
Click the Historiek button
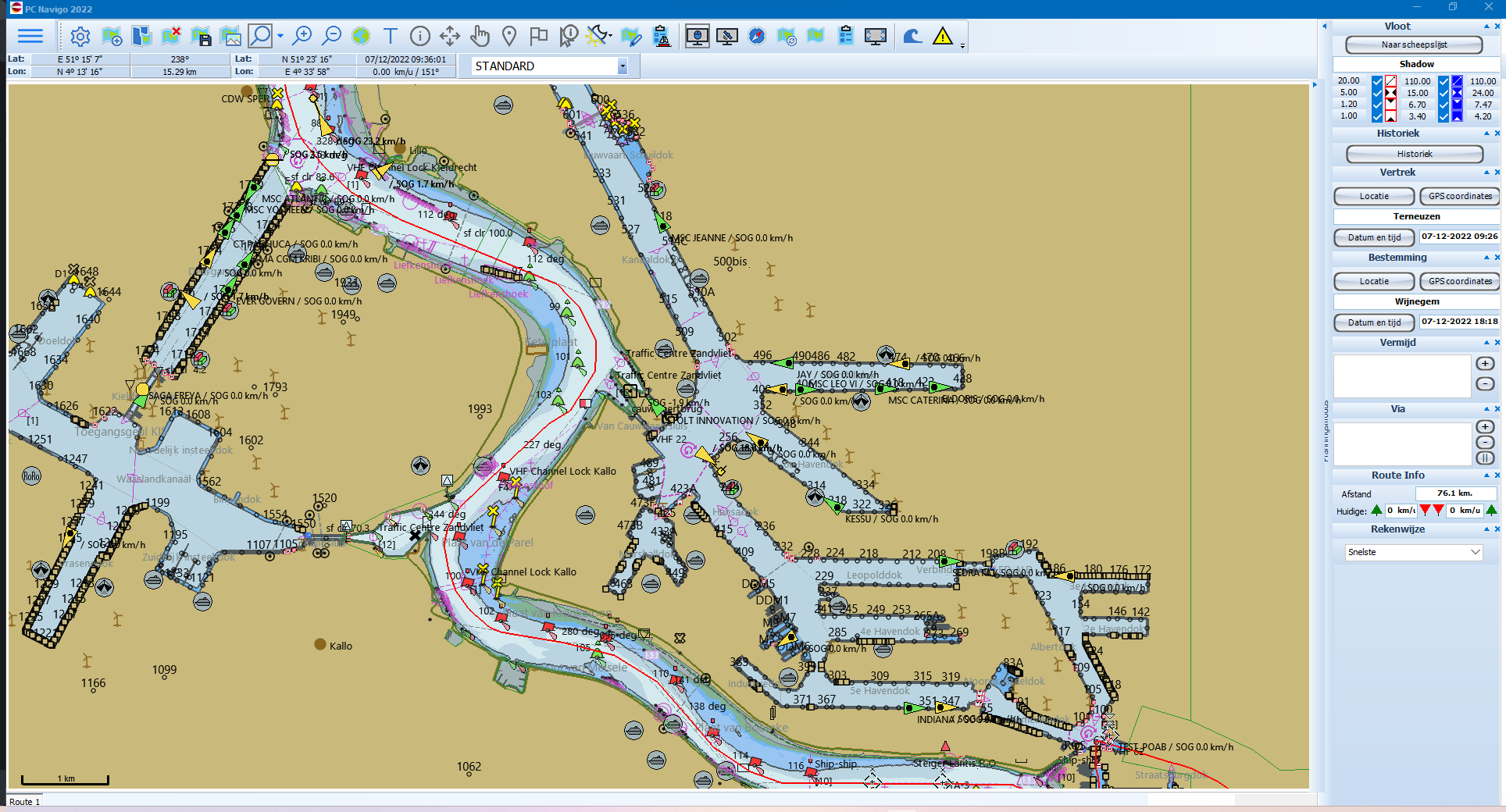point(1415,154)
